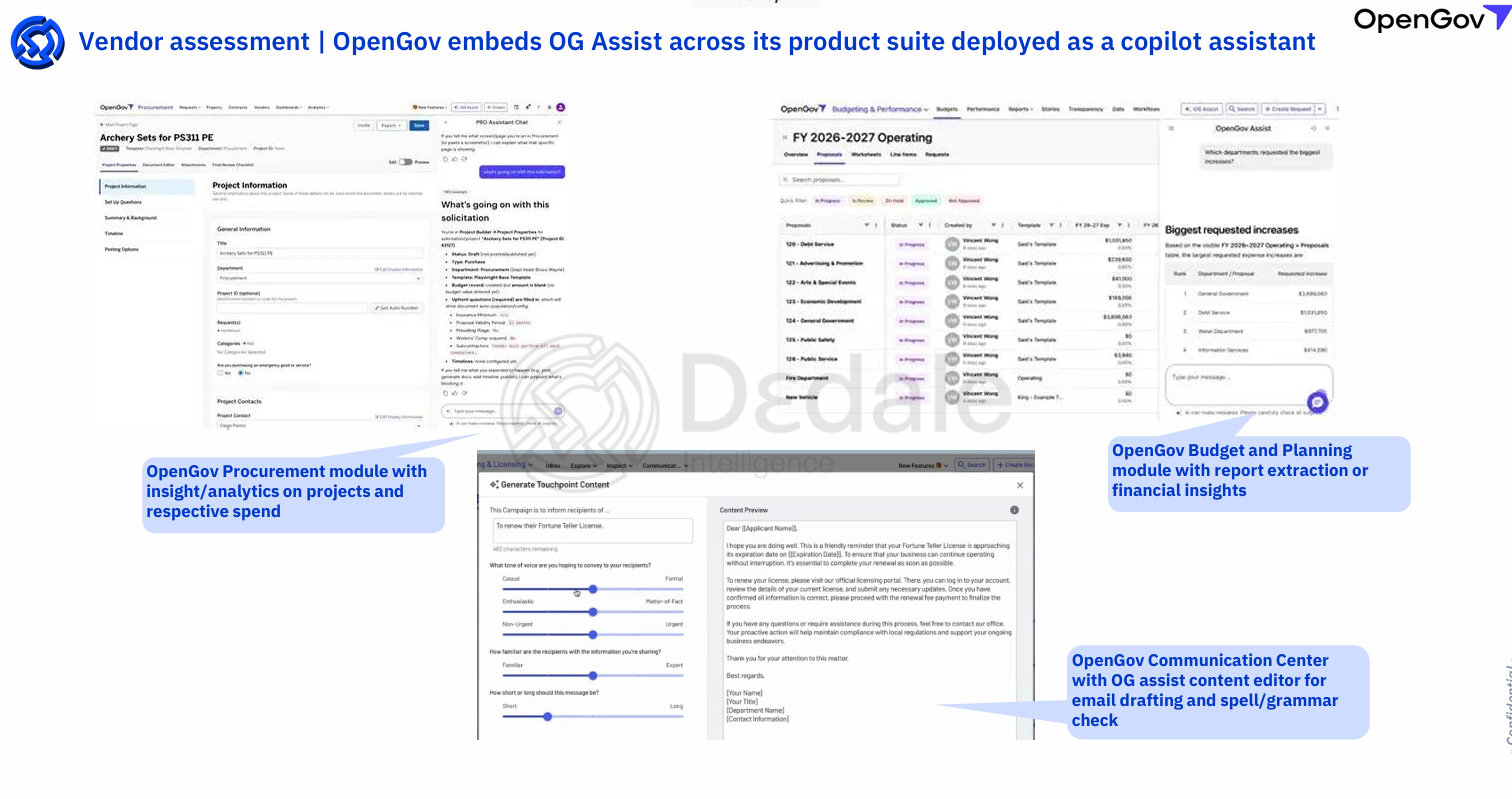1512x799 pixels.
Task: Switch to the Attachments tab
Action: tap(193, 165)
